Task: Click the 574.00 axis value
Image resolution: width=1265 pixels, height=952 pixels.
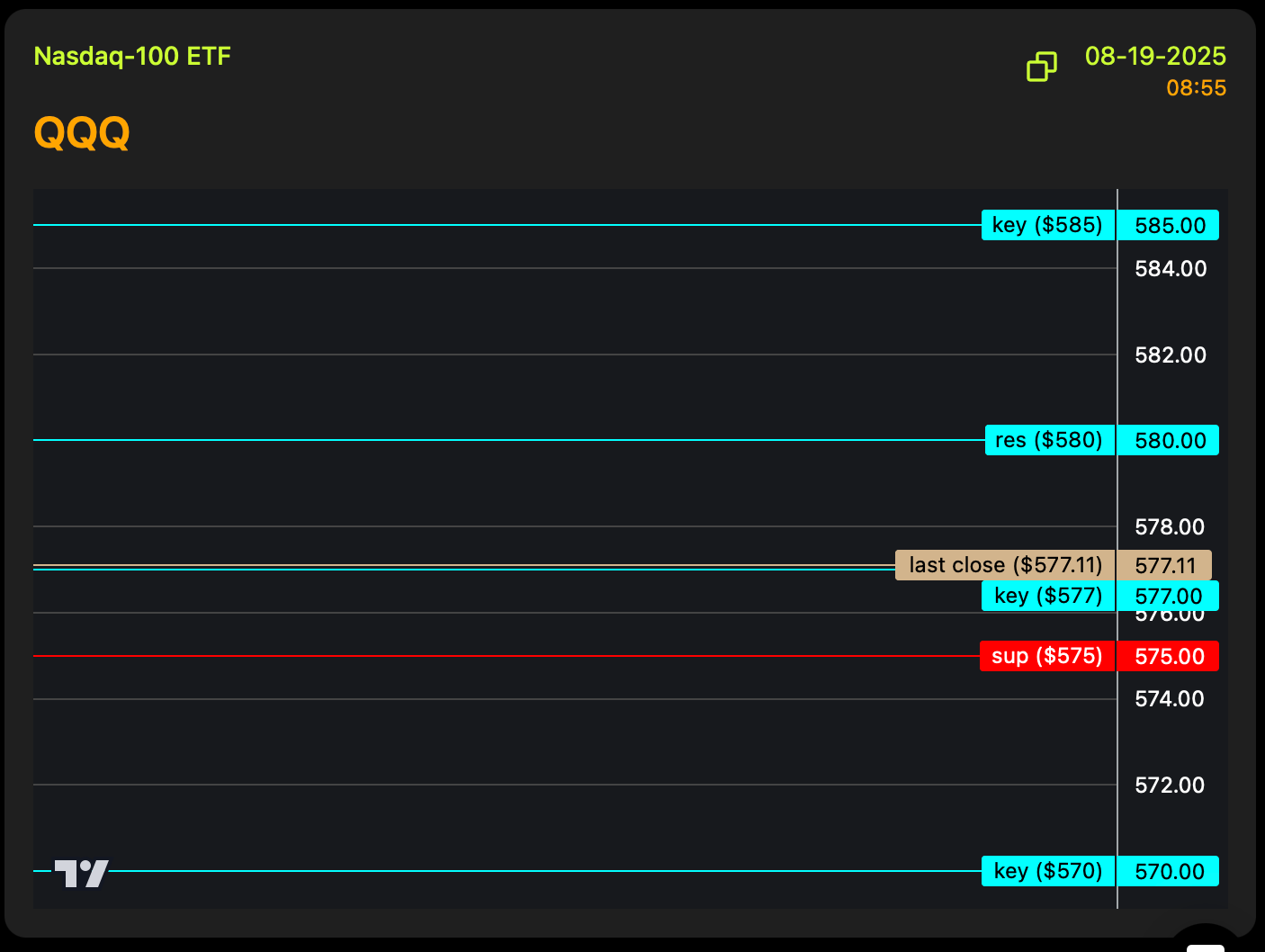Action: click(1170, 698)
